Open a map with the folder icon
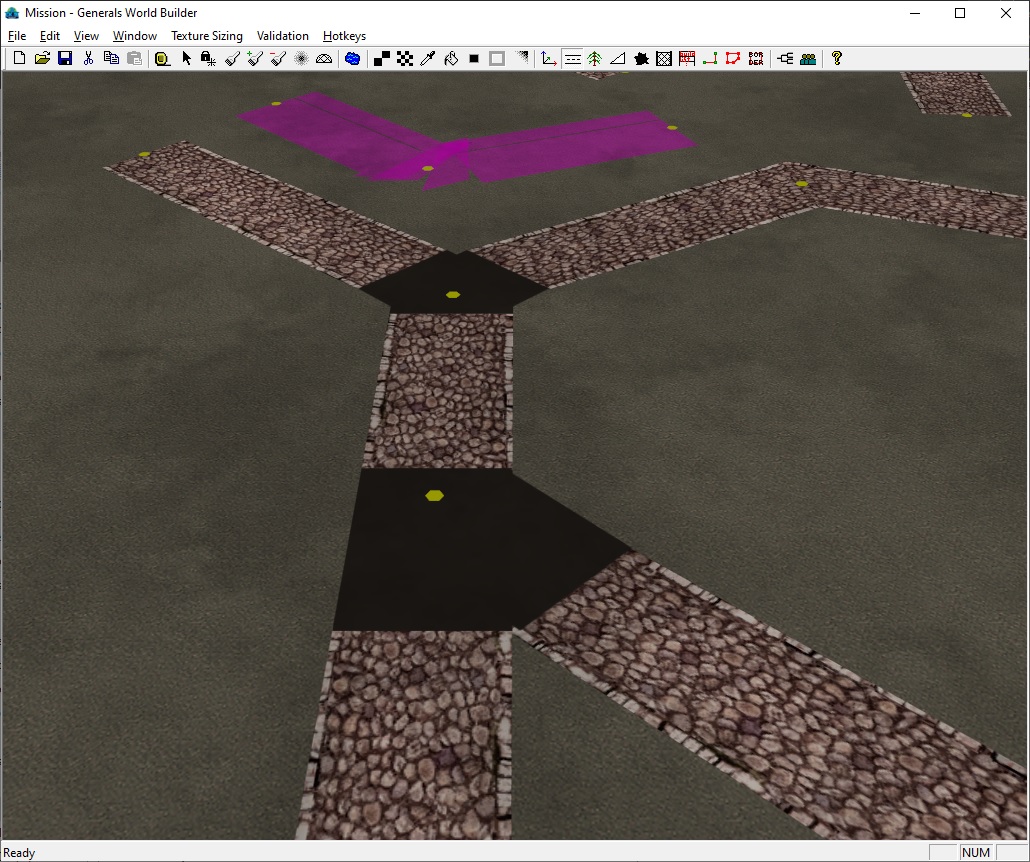This screenshot has height=862, width=1030. click(x=42, y=58)
